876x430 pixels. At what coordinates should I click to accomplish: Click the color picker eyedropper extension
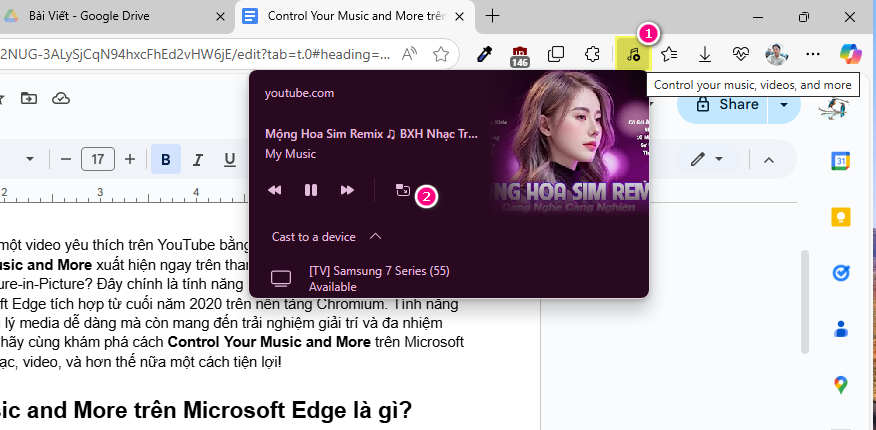click(484, 54)
